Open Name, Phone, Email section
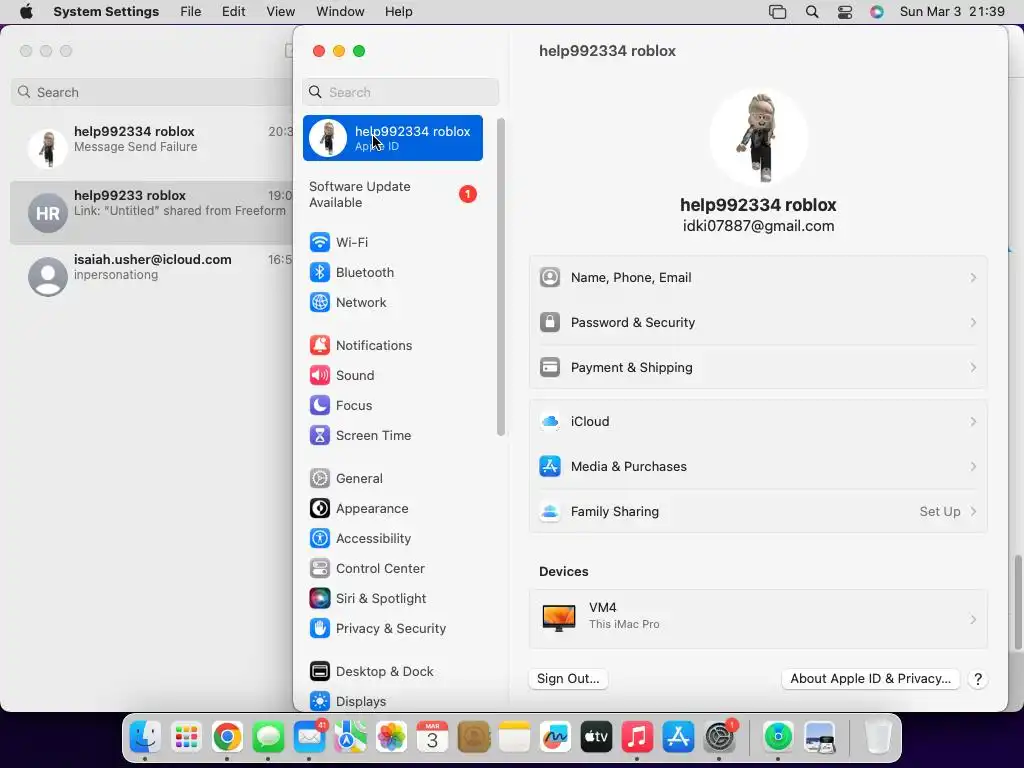This screenshot has width=1024, height=768. [x=758, y=278]
